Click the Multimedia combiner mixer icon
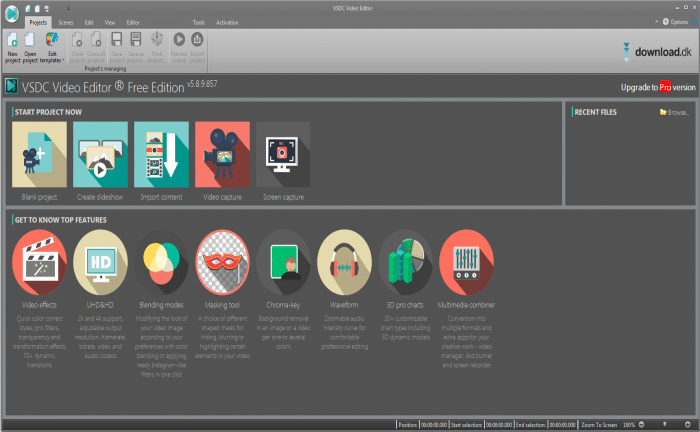 pyautogui.click(x=466, y=262)
